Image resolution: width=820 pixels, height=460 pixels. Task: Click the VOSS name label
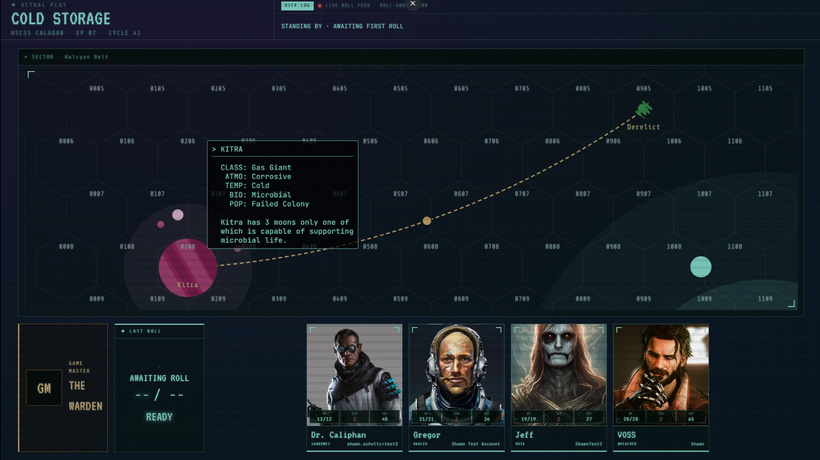click(x=627, y=435)
